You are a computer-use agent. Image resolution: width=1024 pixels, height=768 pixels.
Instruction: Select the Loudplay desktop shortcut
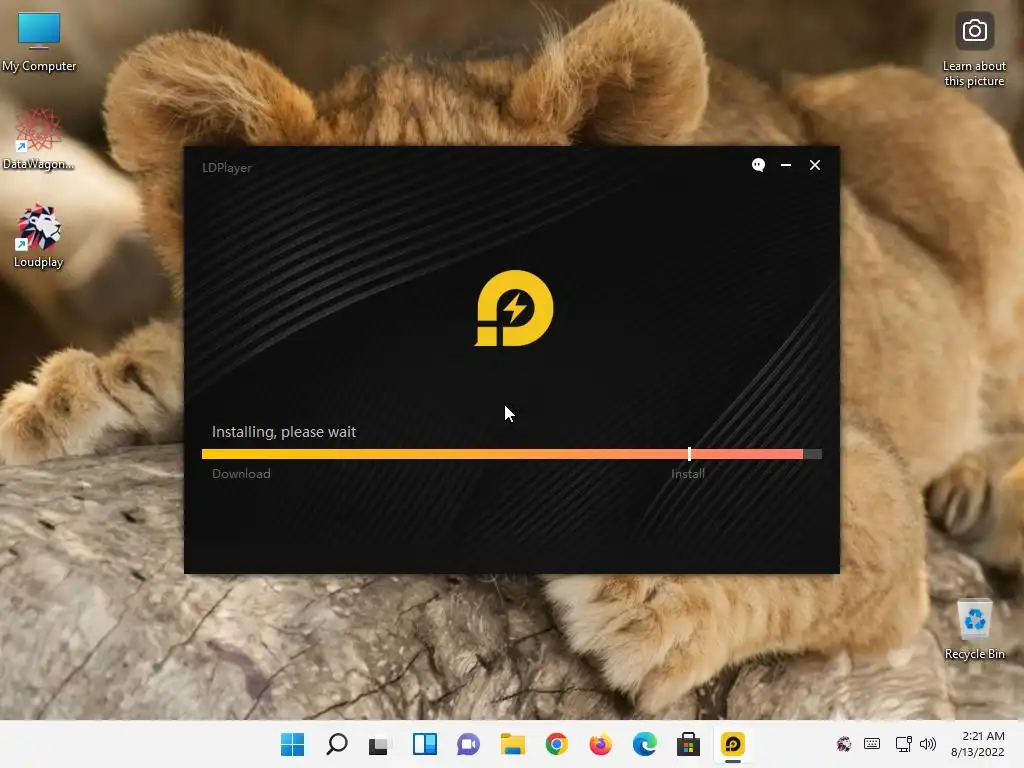(39, 236)
